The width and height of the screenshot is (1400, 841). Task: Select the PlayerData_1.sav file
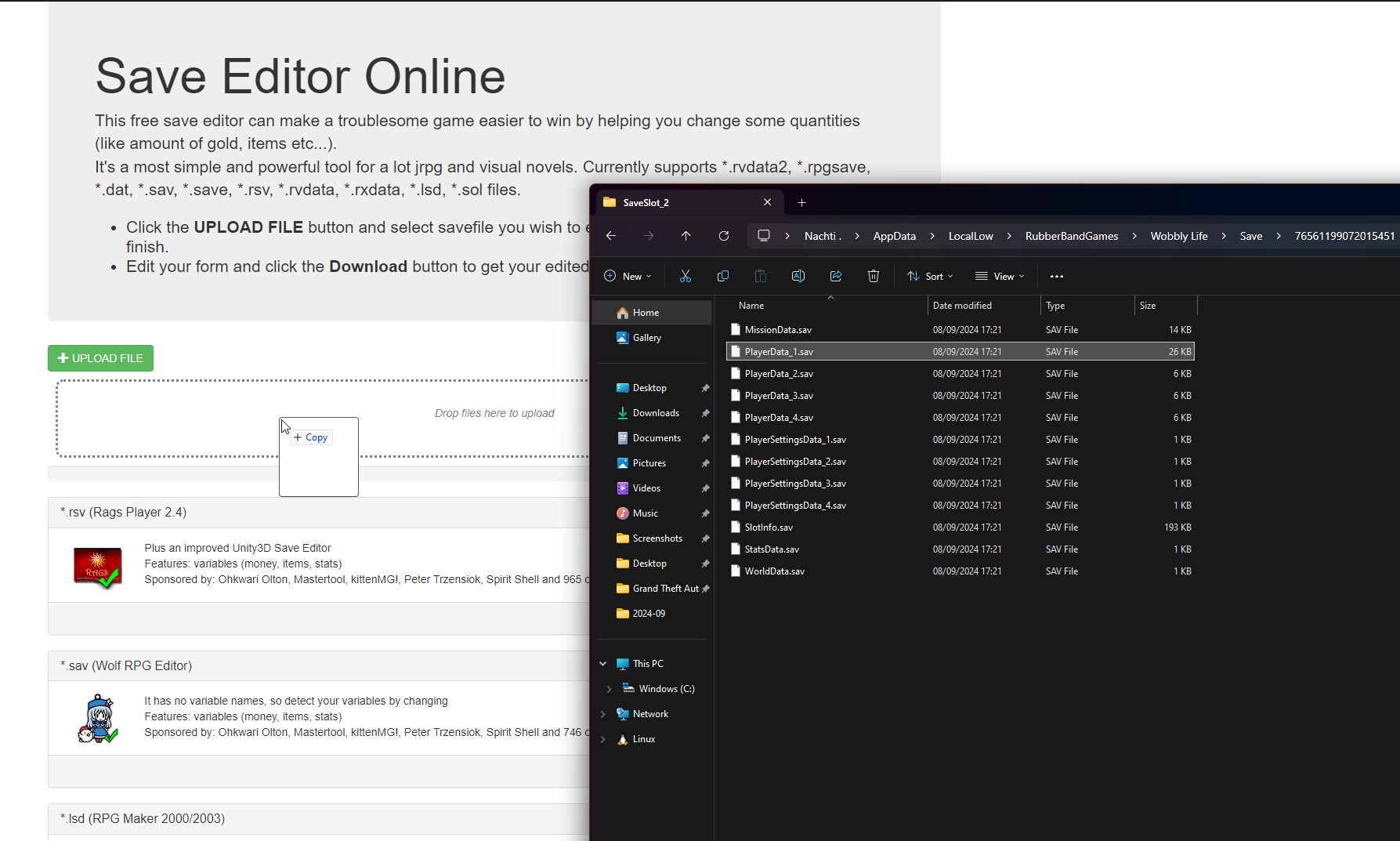pyautogui.click(x=960, y=352)
